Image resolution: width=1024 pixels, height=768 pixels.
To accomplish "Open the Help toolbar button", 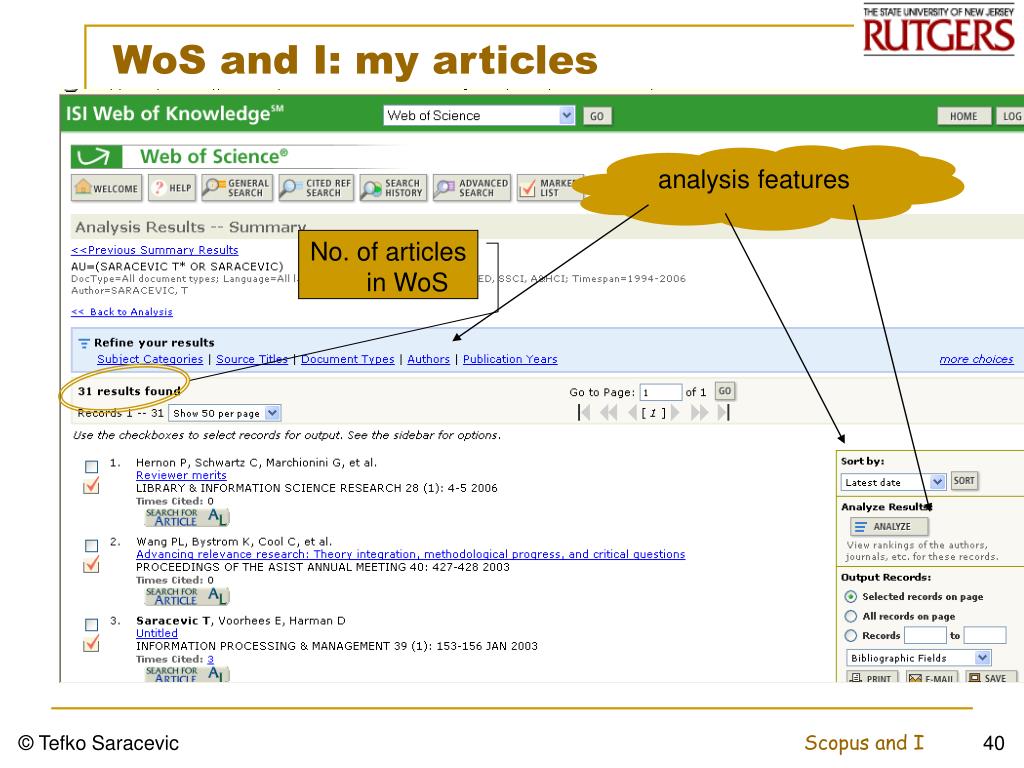I will 172,188.
